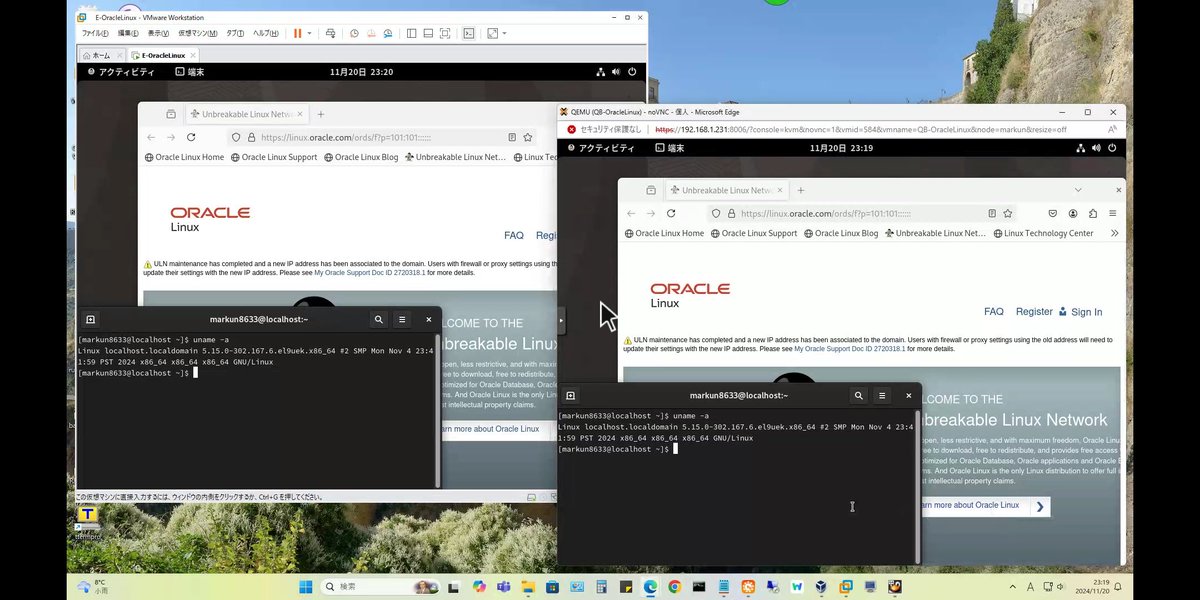Open Oracle Linux Blog bookmark in VMware guest
This screenshot has height=600, width=1200.
[x=361, y=157]
